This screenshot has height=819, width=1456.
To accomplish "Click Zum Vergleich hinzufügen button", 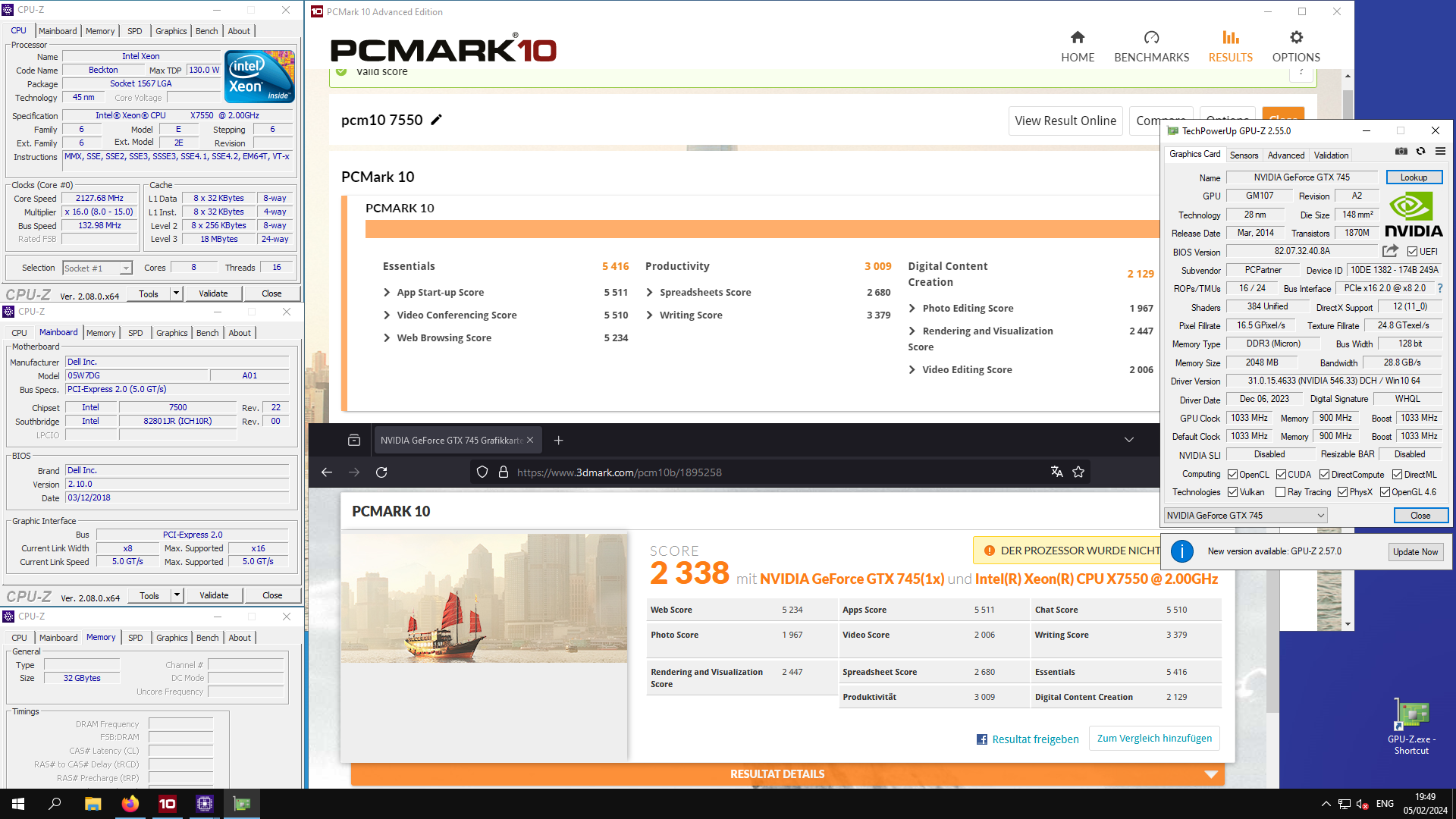I will (x=1154, y=738).
